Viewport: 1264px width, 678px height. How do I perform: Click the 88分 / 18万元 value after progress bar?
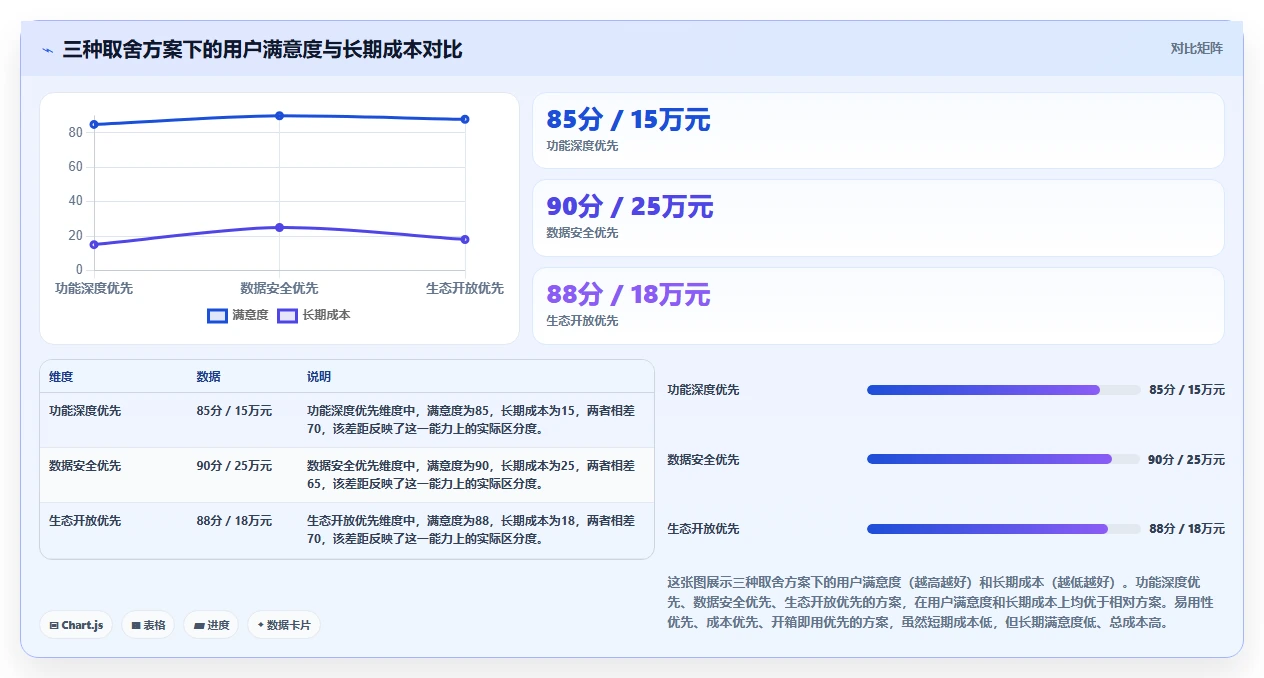coord(1187,529)
